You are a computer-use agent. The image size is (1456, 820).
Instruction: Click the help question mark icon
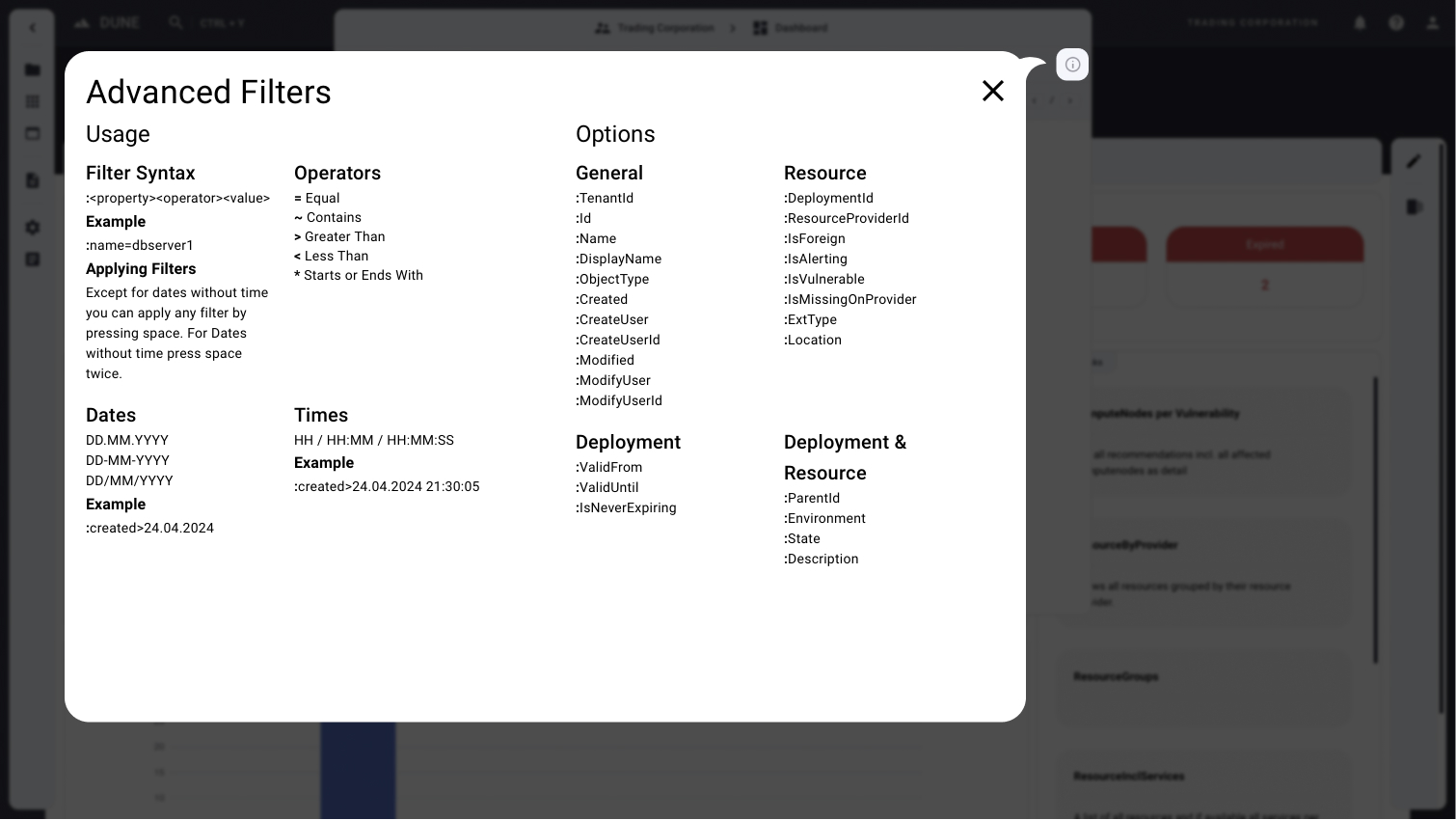tap(1396, 23)
